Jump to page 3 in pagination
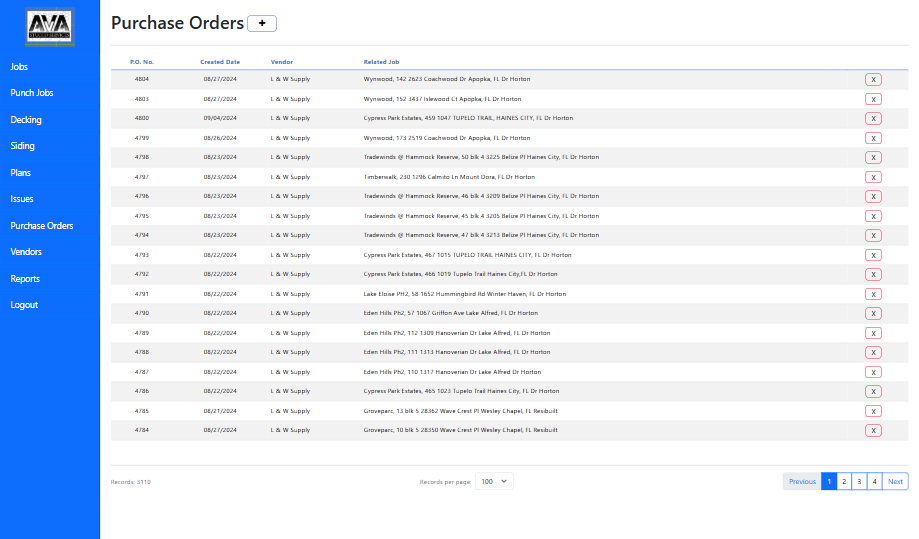Image resolution: width=919 pixels, height=539 pixels. point(859,481)
